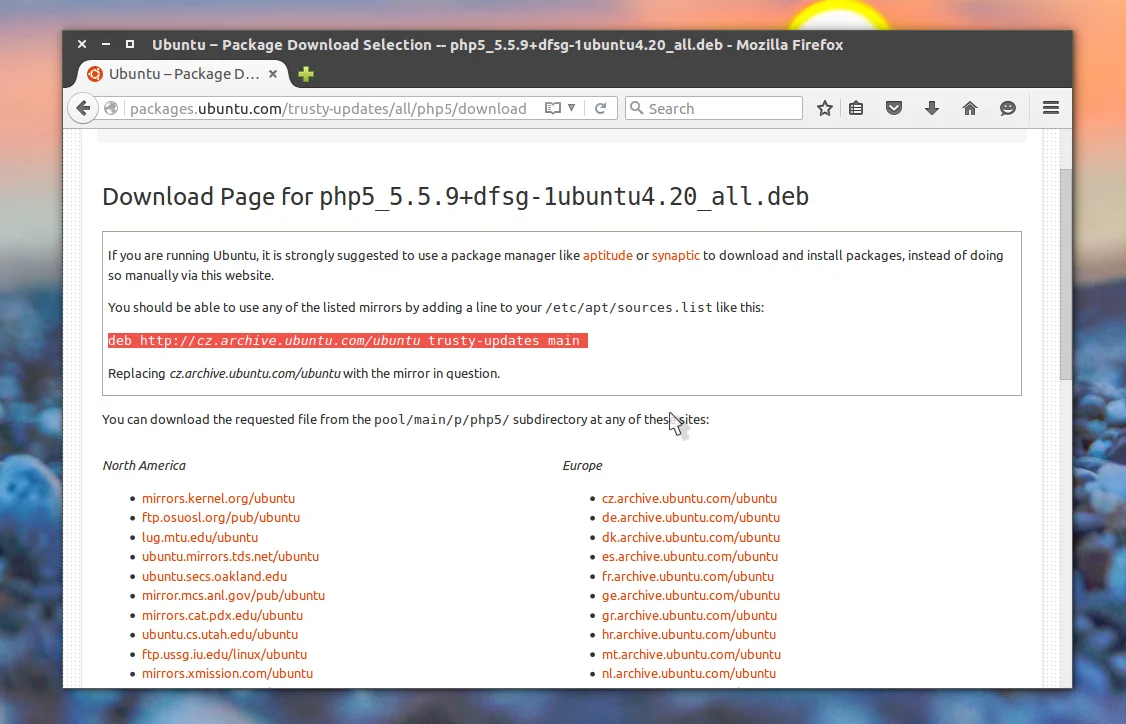Open mirror.mcs.anl.gov/pub/ubuntu mirror
1126x724 pixels.
(233, 595)
